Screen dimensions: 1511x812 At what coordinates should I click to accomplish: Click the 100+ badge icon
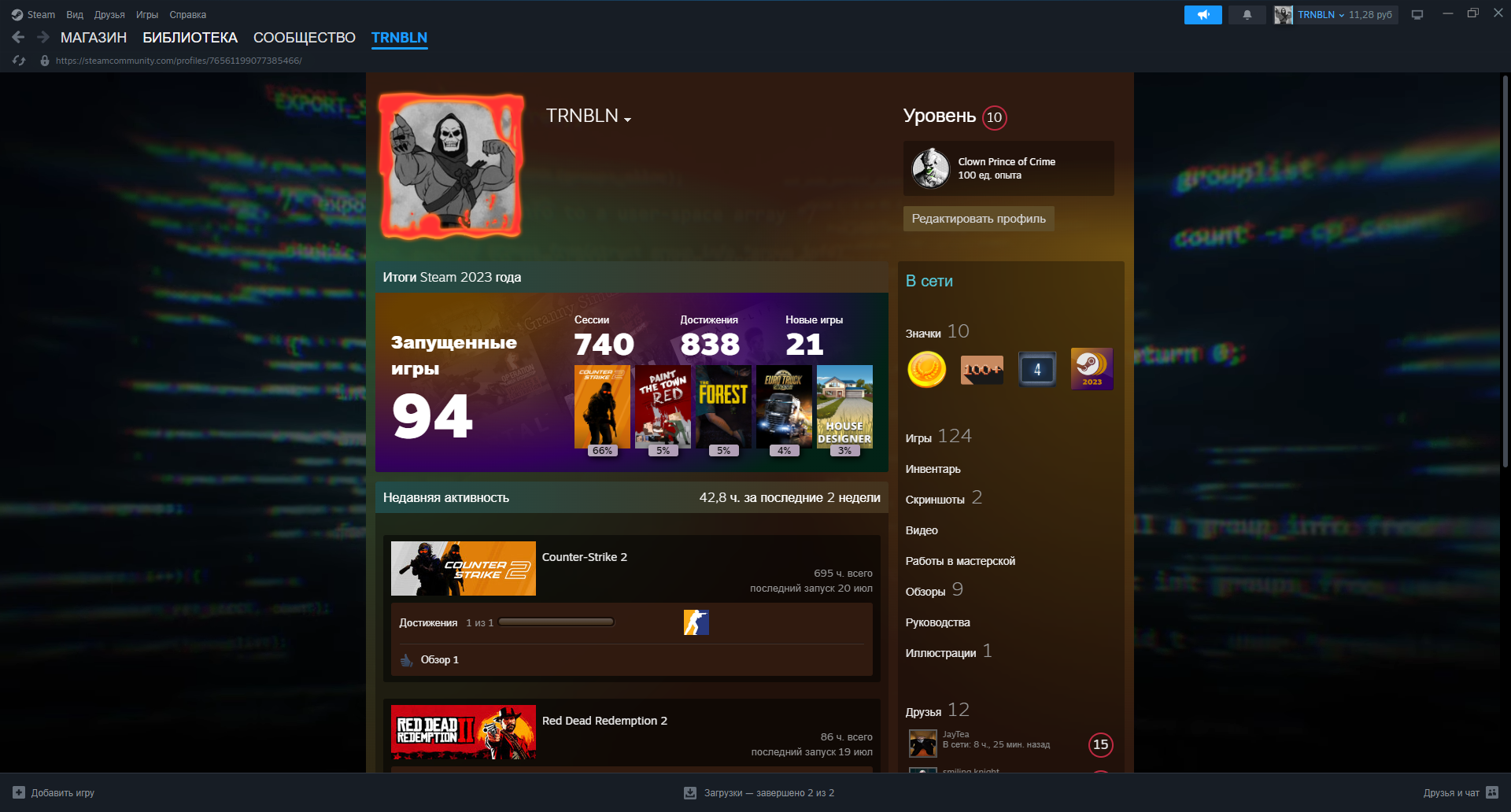[981, 369]
